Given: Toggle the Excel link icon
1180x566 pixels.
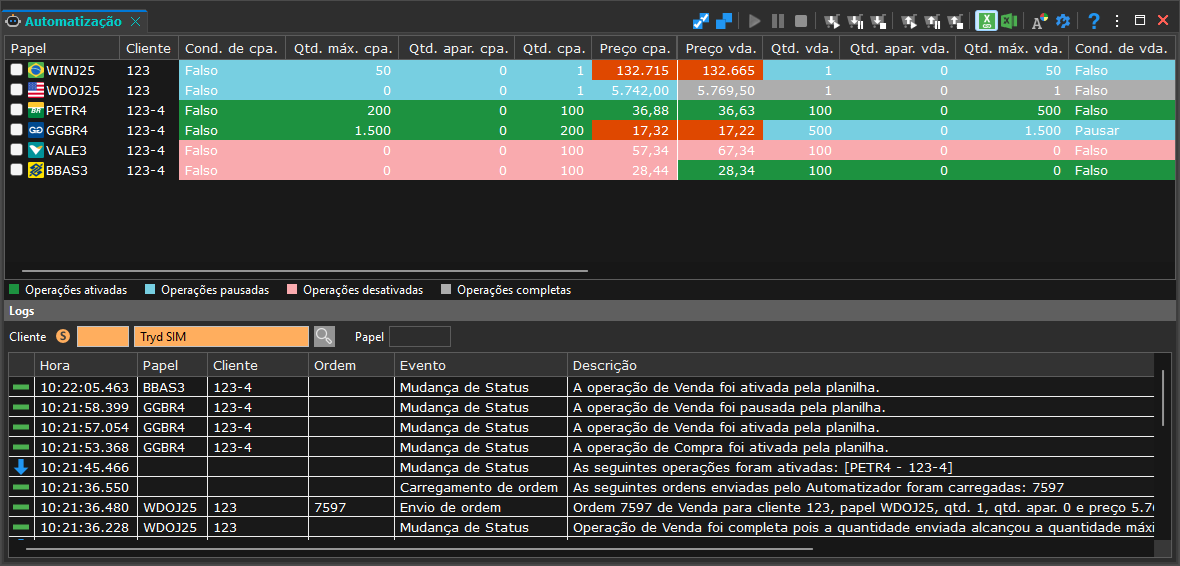Looking at the screenshot, I should coord(987,21).
